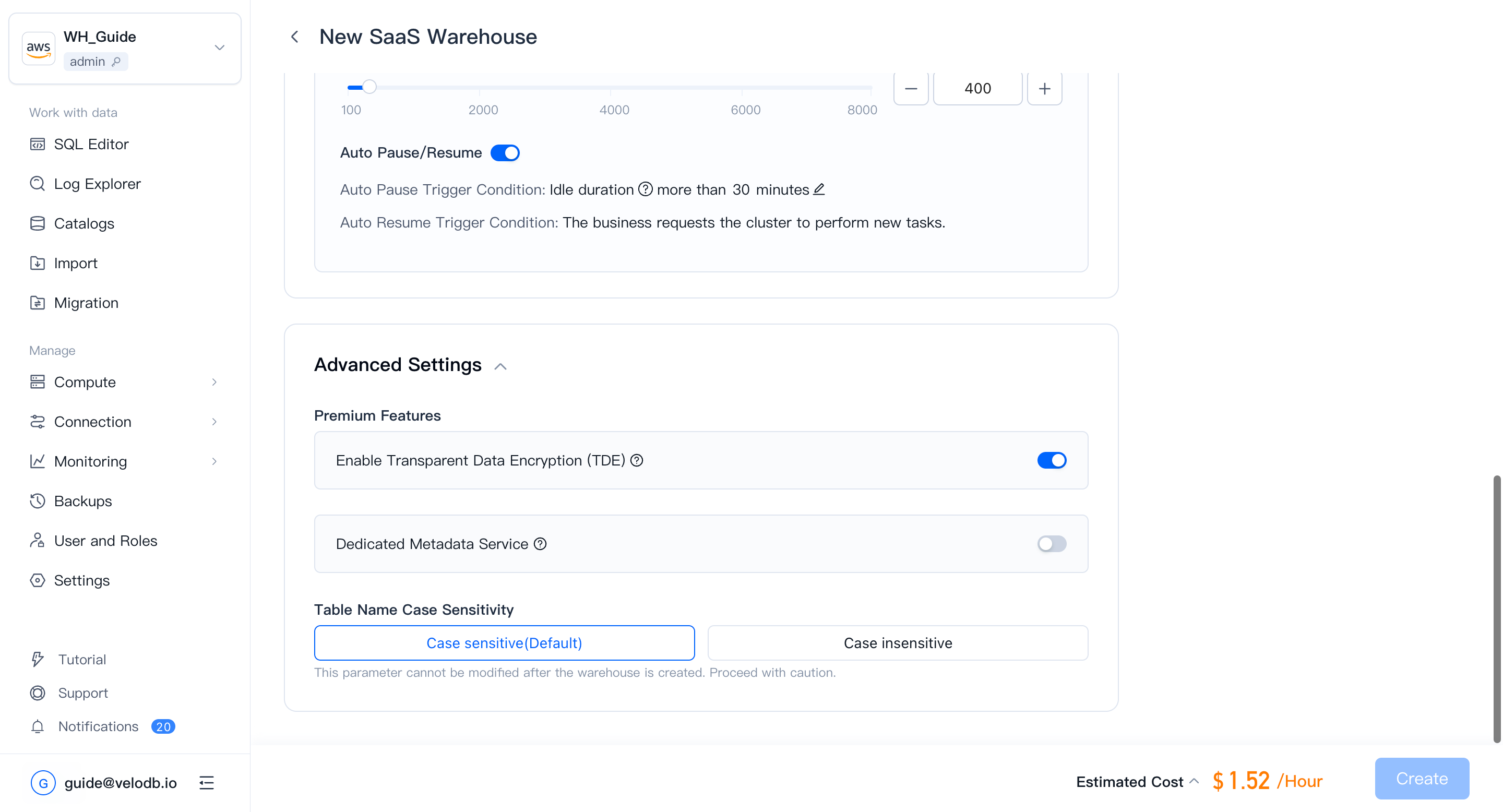Click the Notifications bell icon
The image size is (1503, 812).
pos(38,726)
